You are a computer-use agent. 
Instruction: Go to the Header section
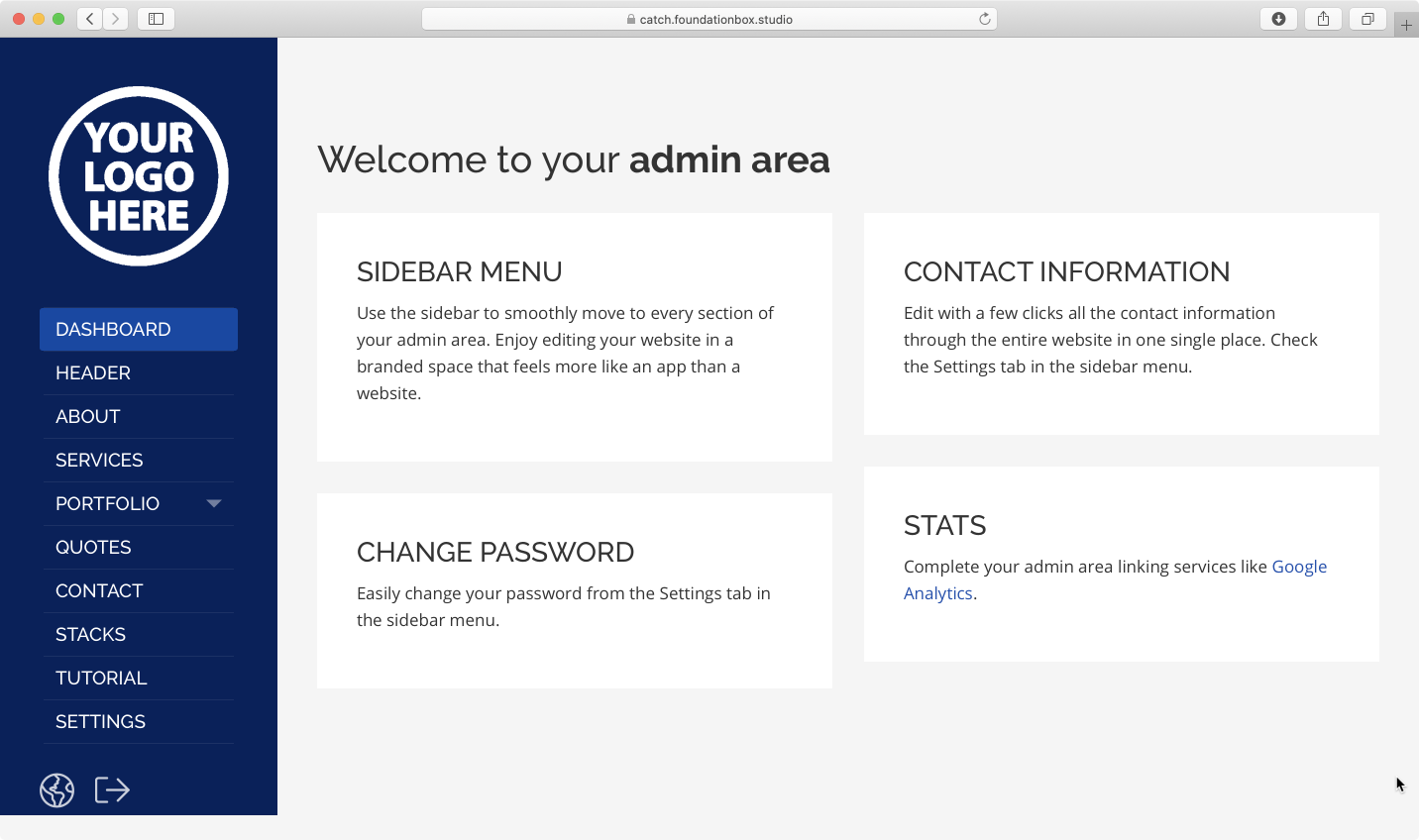pyautogui.click(x=93, y=372)
